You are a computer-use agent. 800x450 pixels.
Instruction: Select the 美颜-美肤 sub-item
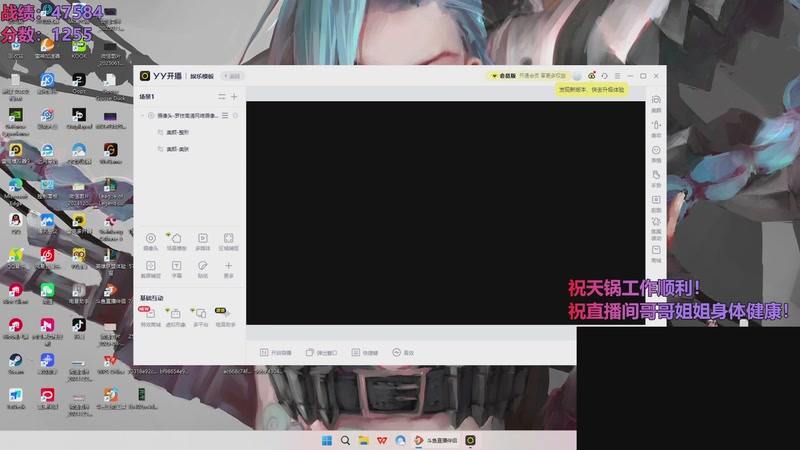178,149
